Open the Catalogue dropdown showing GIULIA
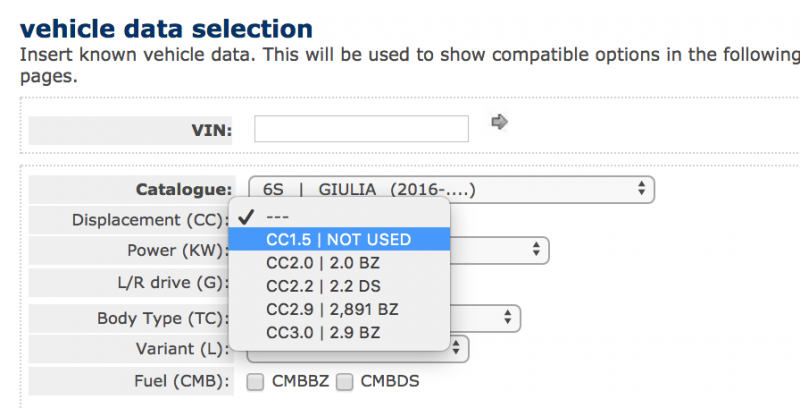Viewport: 800px width, 408px height. click(451, 189)
